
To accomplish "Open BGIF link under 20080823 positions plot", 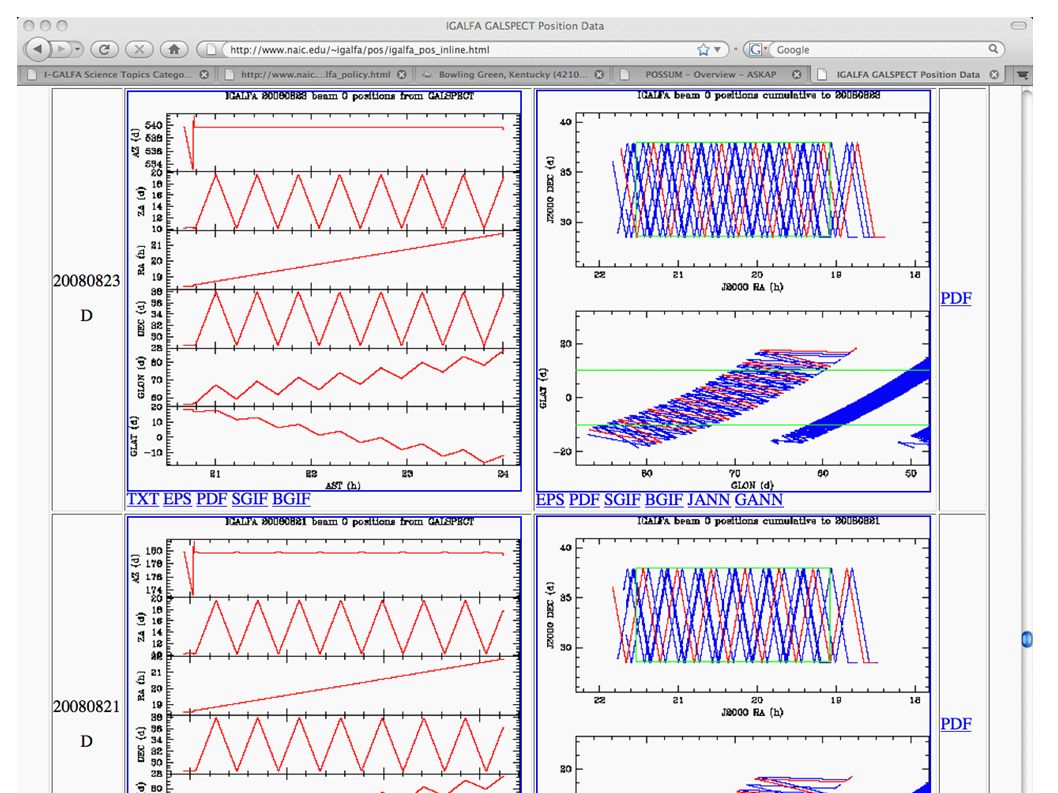I will click(291, 499).
